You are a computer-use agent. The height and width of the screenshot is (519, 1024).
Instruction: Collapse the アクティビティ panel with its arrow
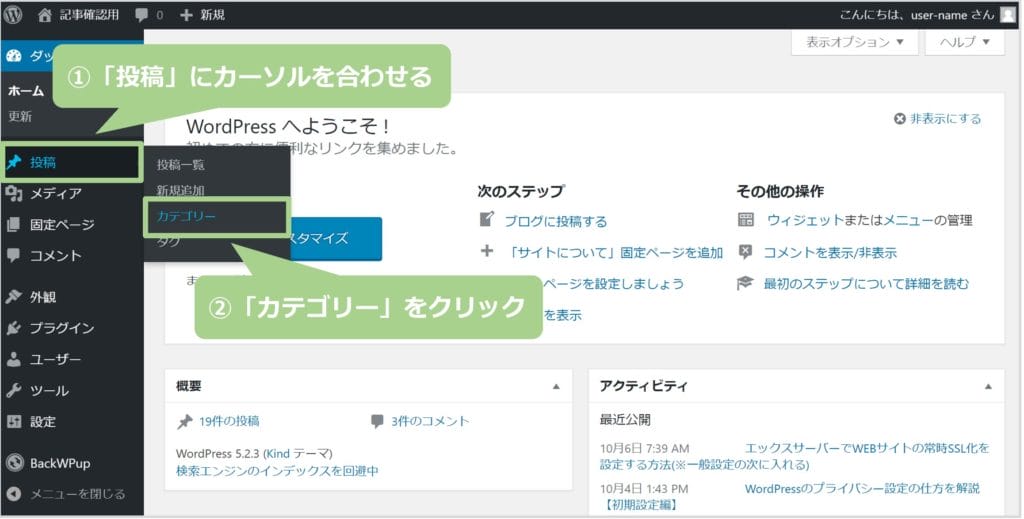click(x=988, y=386)
